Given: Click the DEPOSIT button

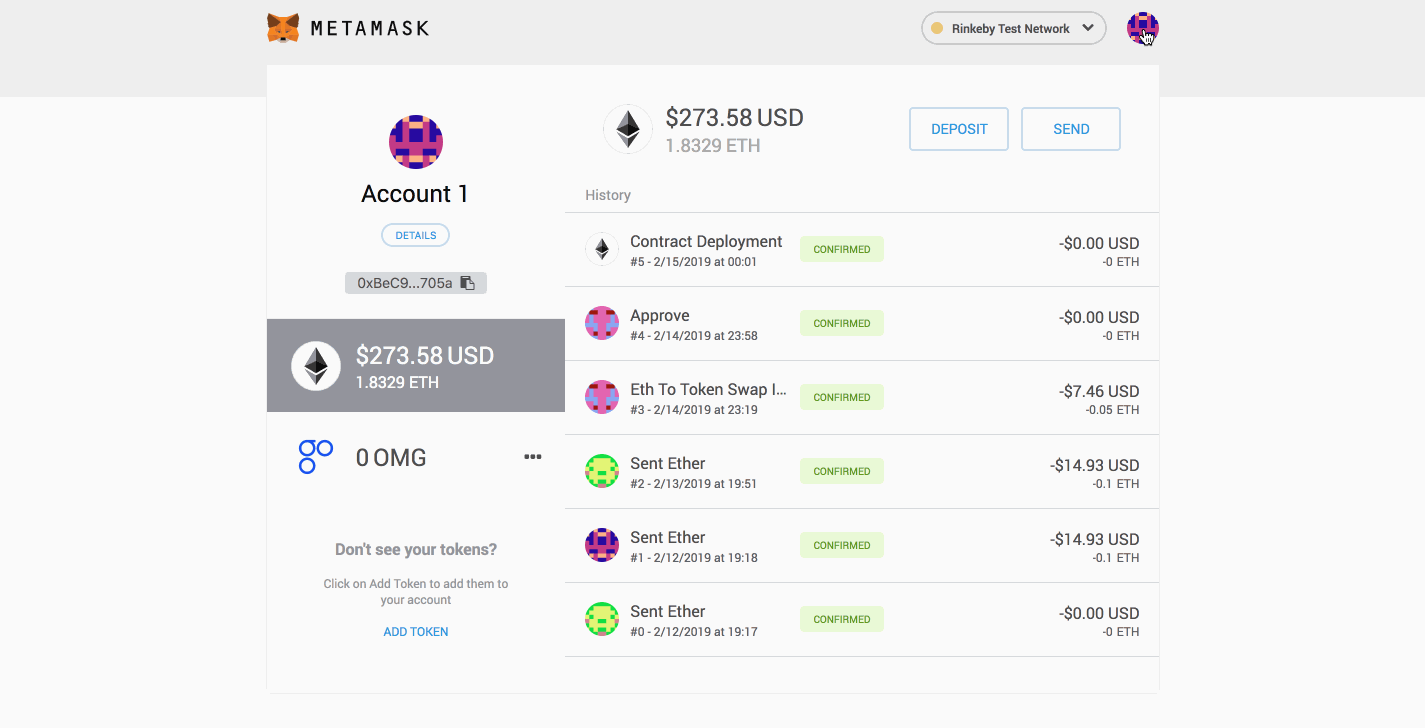Looking at the screenshot, I should point(959,129).
